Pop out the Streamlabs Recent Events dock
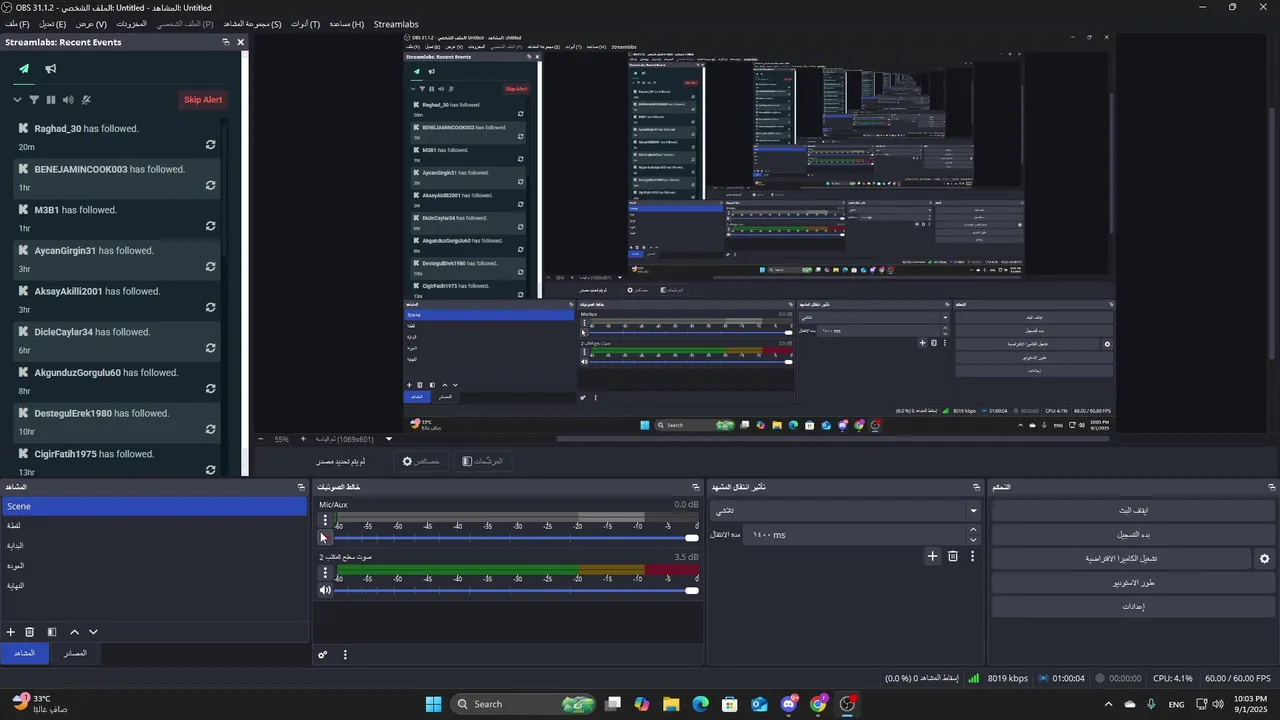 pyautogui.click(x=225, y=42)
